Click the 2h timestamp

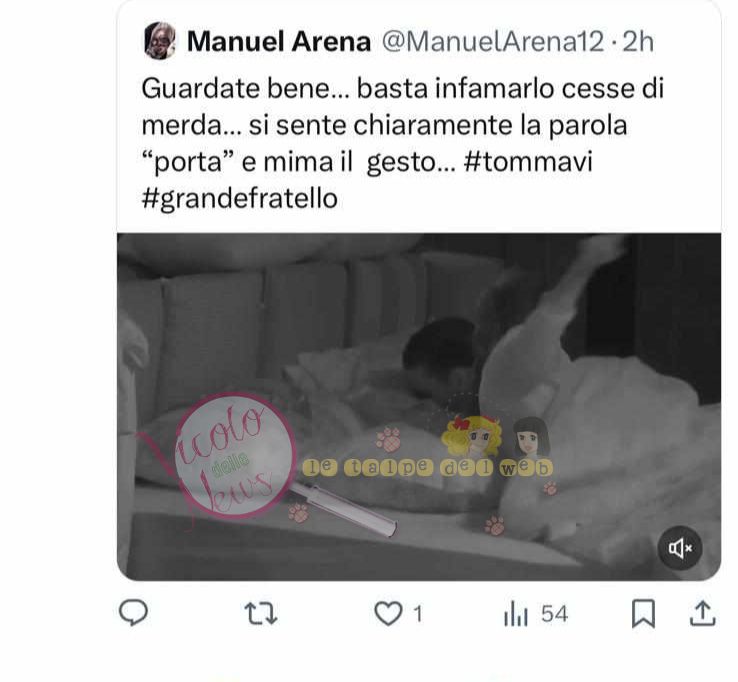(x=638, y=41)
